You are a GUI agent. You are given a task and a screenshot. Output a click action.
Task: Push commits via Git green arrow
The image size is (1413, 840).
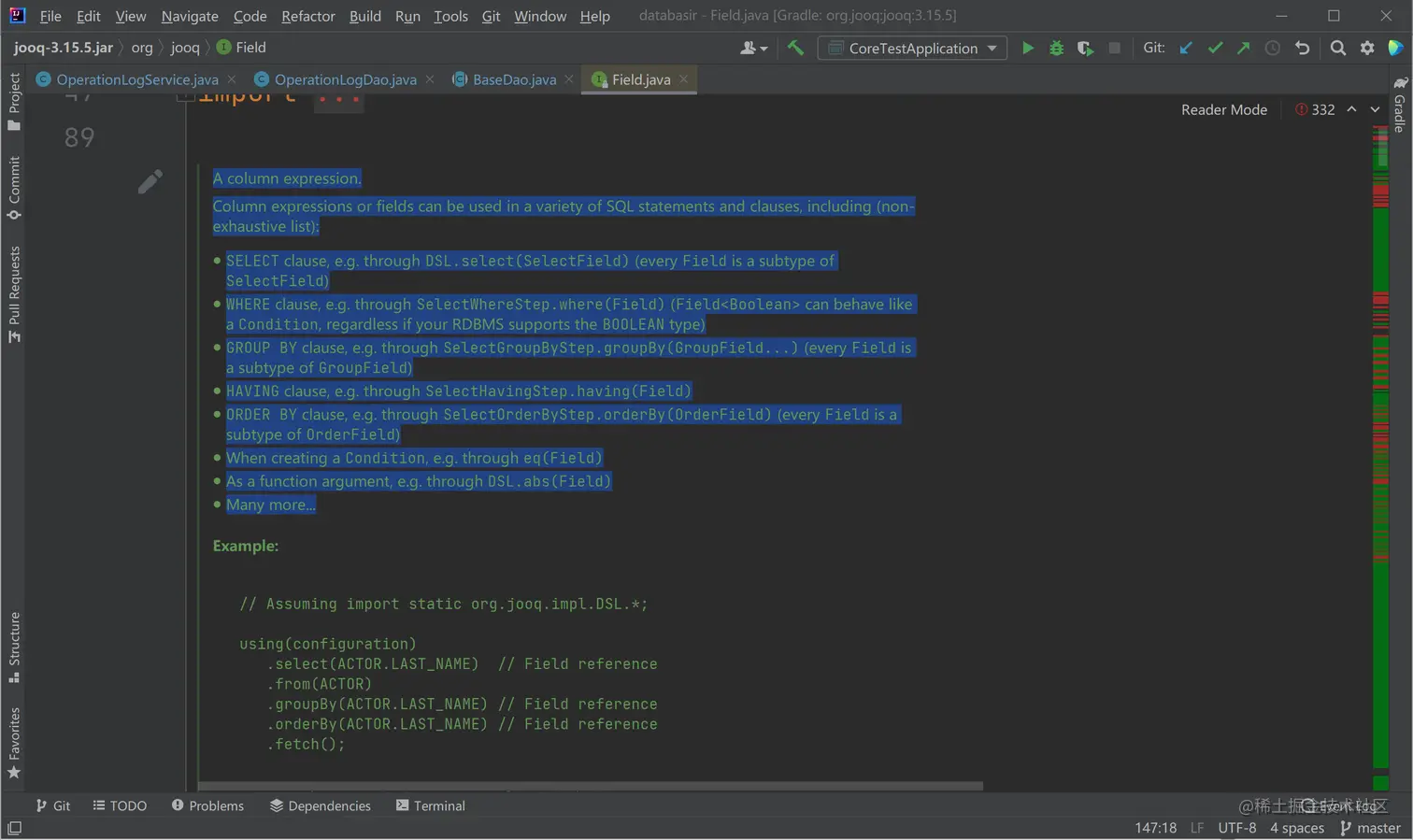click(x=1243, y=48)
